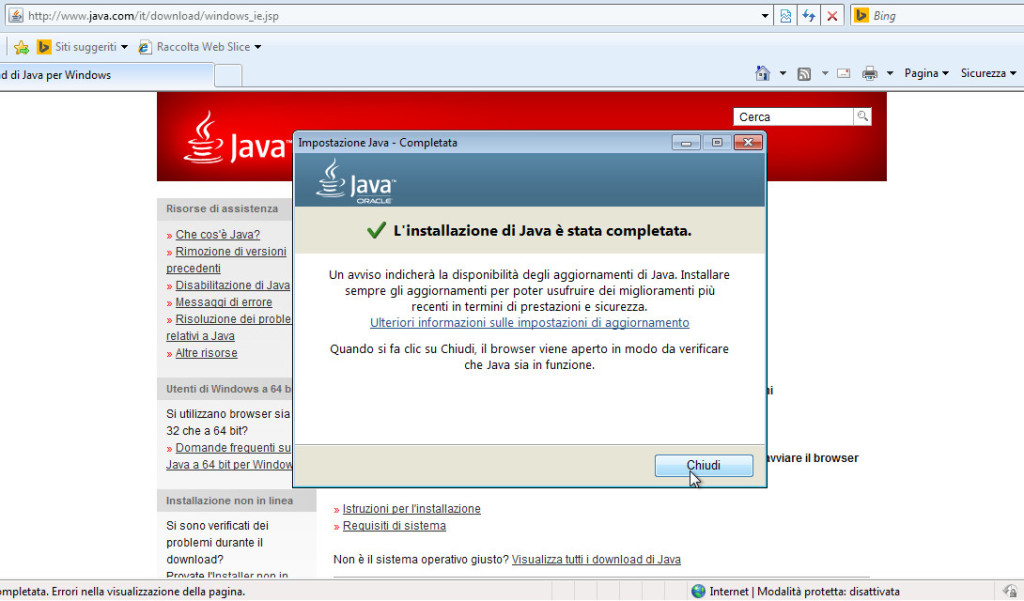Select the Java per Windows tab
The image size is (1024, 601).
[106, 75]
